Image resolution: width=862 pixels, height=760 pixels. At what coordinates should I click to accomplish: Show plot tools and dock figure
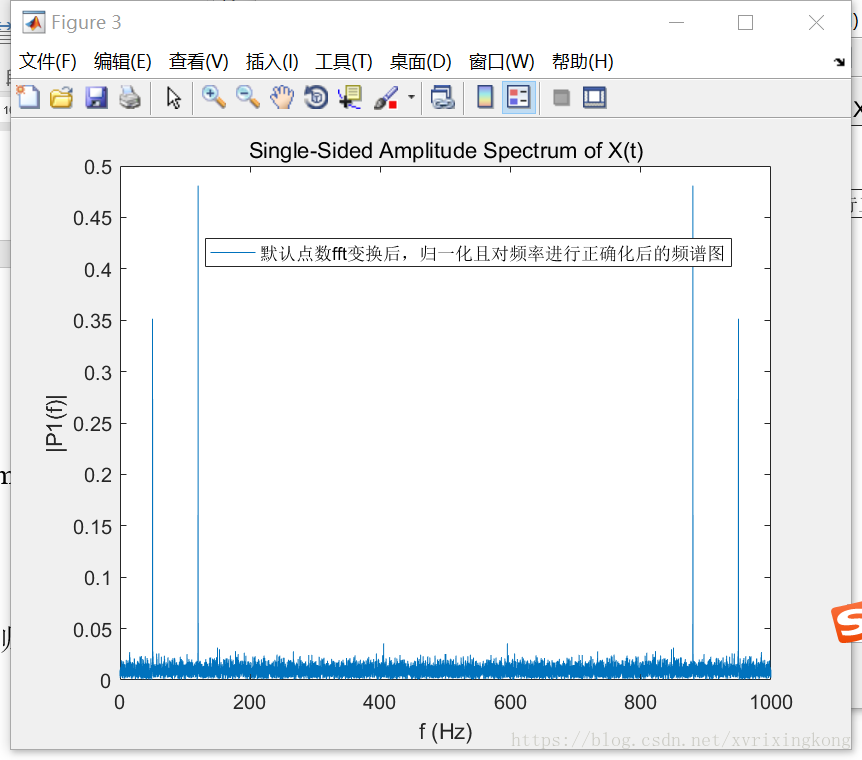point(595,98)
